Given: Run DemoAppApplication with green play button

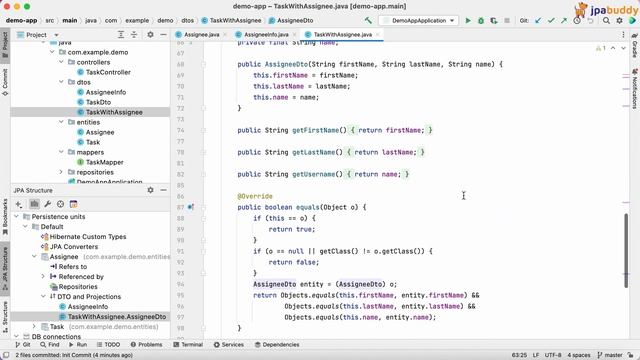Looking at the screenshot, I should (468, 20).
